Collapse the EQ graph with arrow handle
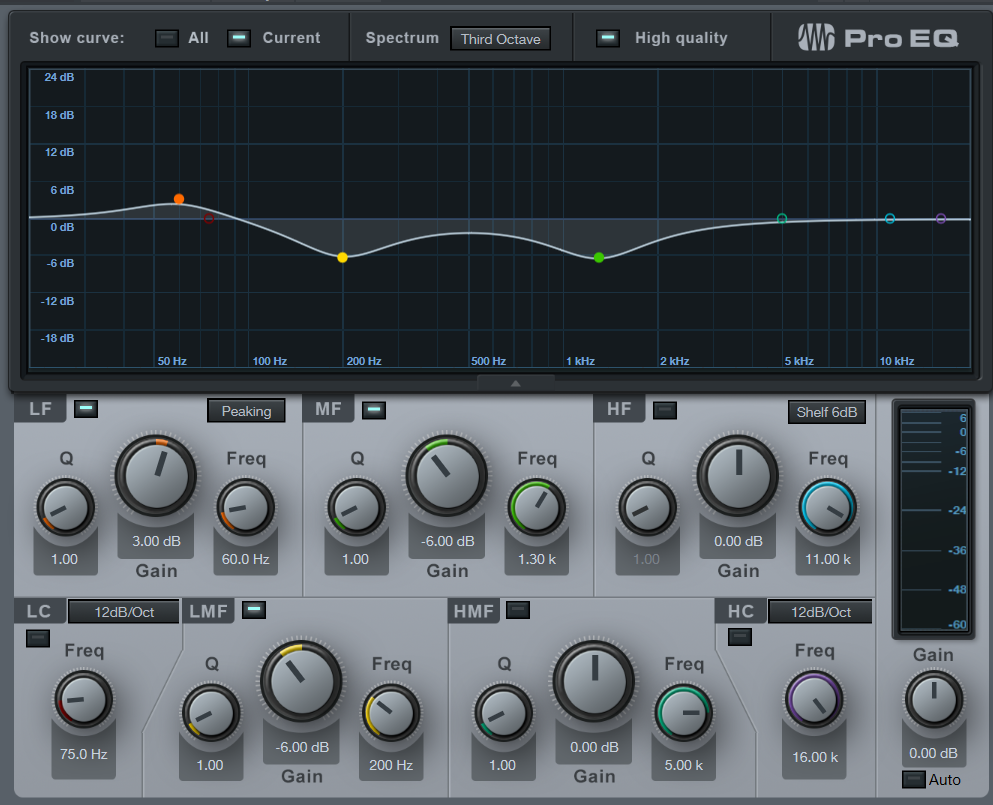993x805 pixels. [515, 383]
